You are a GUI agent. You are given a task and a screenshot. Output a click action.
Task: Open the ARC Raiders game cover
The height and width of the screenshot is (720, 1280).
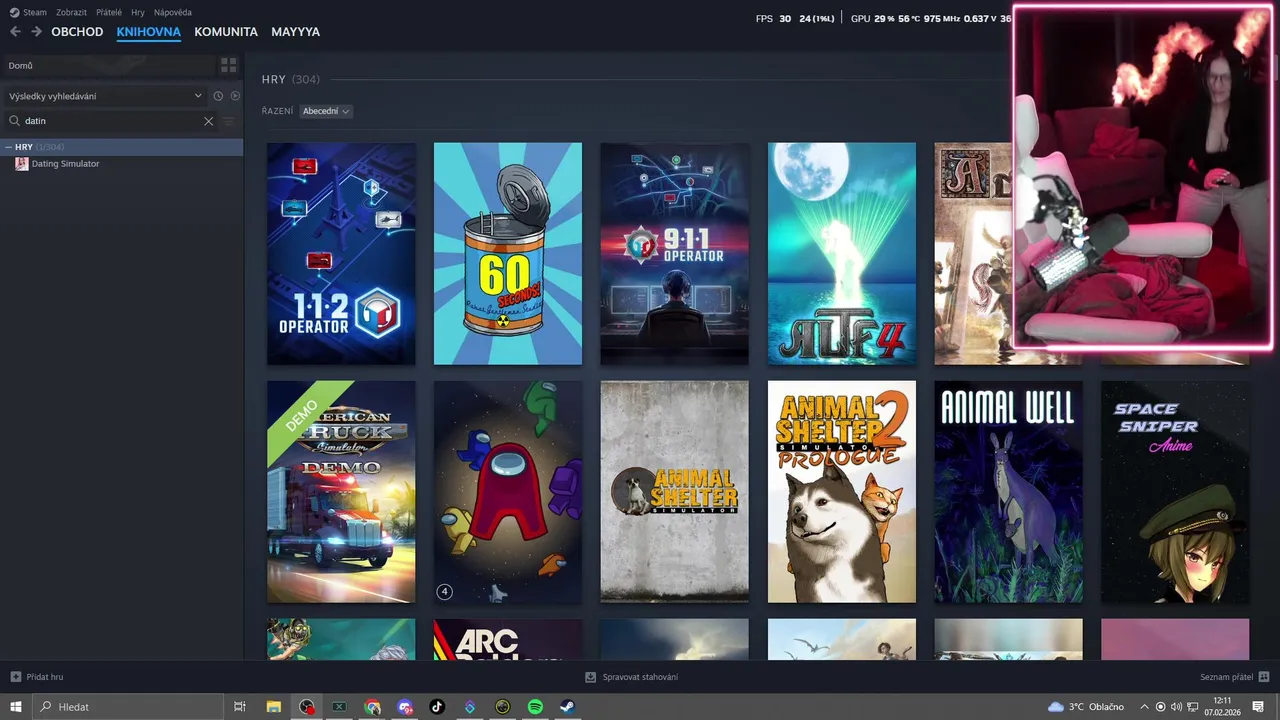[x=508, y=640]
